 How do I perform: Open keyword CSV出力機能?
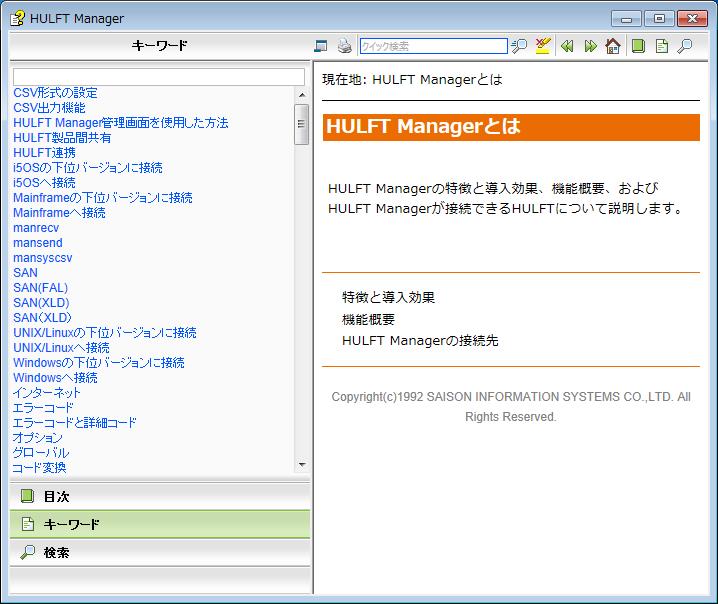tap(49, 108)
